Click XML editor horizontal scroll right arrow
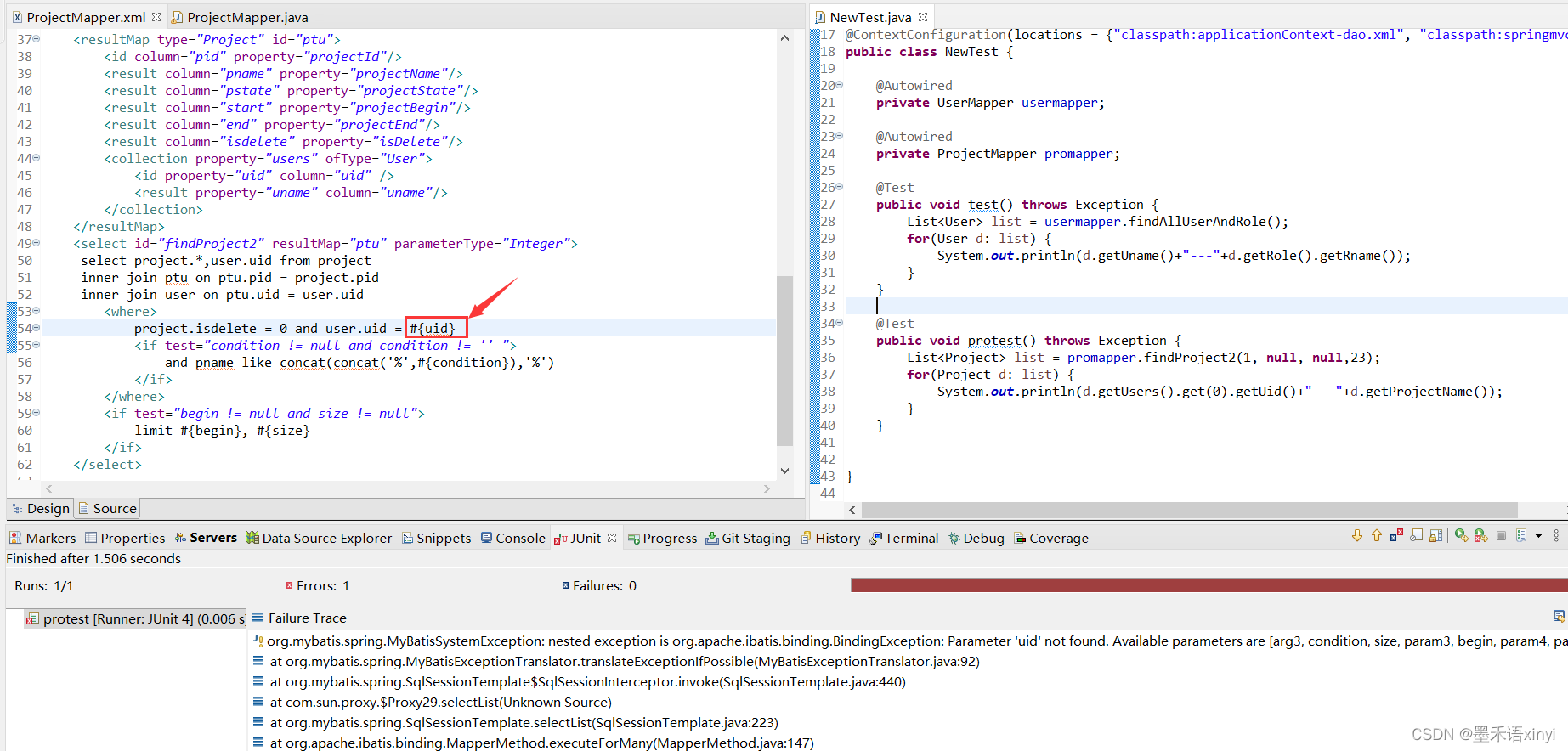This screenshot has height=751, width=1568. coord(767,488)
